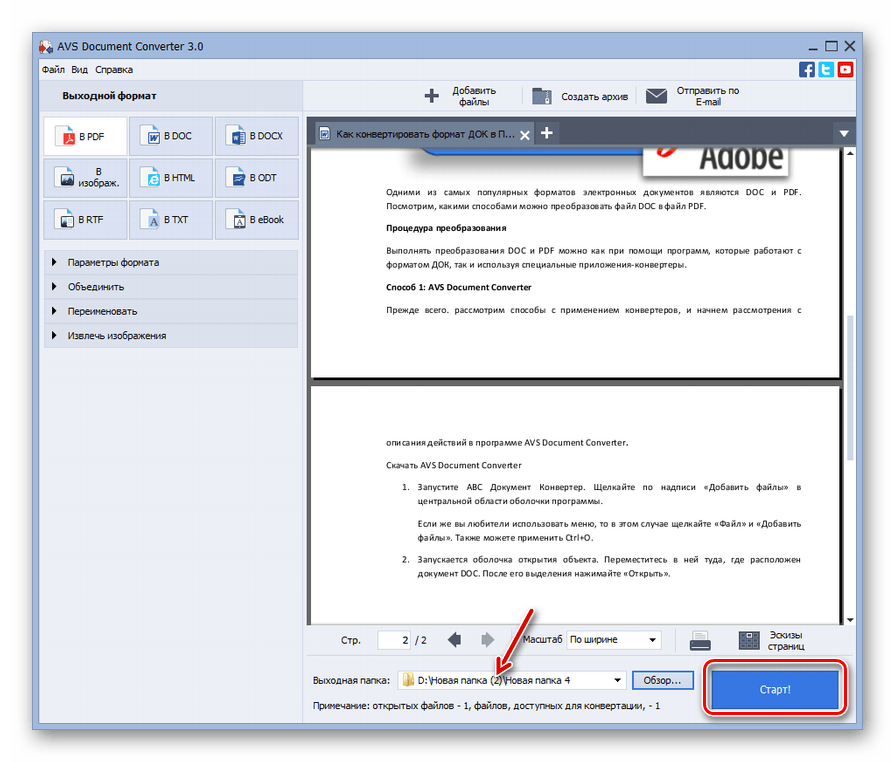Pick the To eBook output format

coord(257,220)
